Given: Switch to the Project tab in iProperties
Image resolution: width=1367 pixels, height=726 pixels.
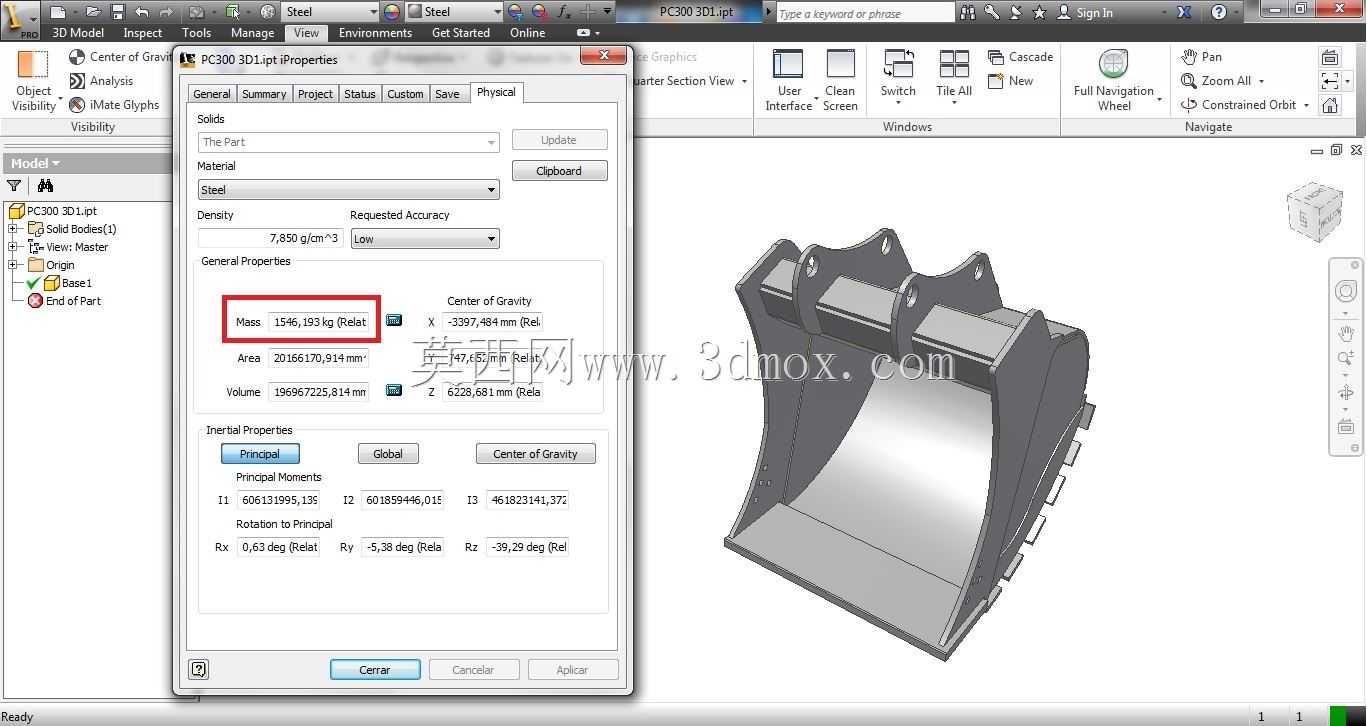Looking at the screenshot, I should tap(315, 94).
